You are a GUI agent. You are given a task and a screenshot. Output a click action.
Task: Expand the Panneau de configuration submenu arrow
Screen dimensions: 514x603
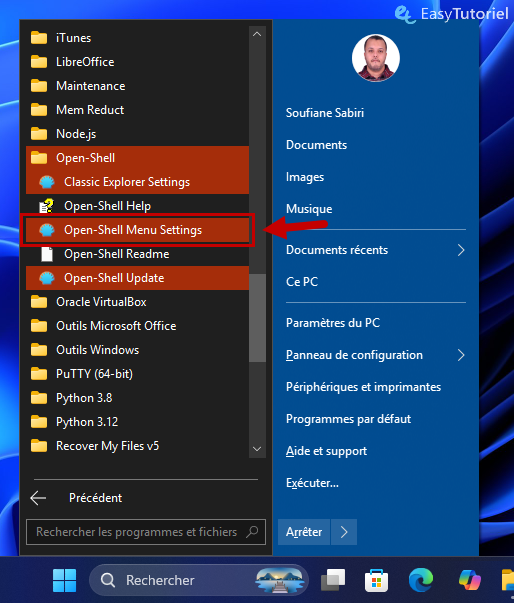(461, 355)
